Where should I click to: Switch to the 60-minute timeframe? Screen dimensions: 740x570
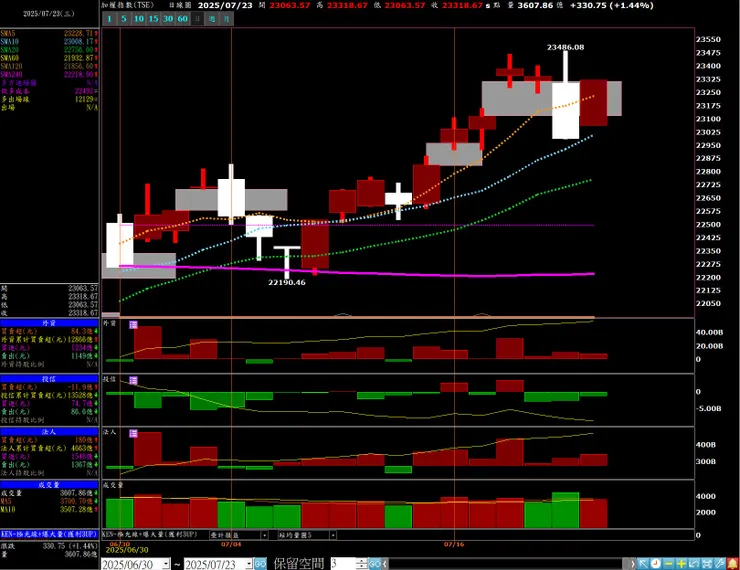pos(183,19)
